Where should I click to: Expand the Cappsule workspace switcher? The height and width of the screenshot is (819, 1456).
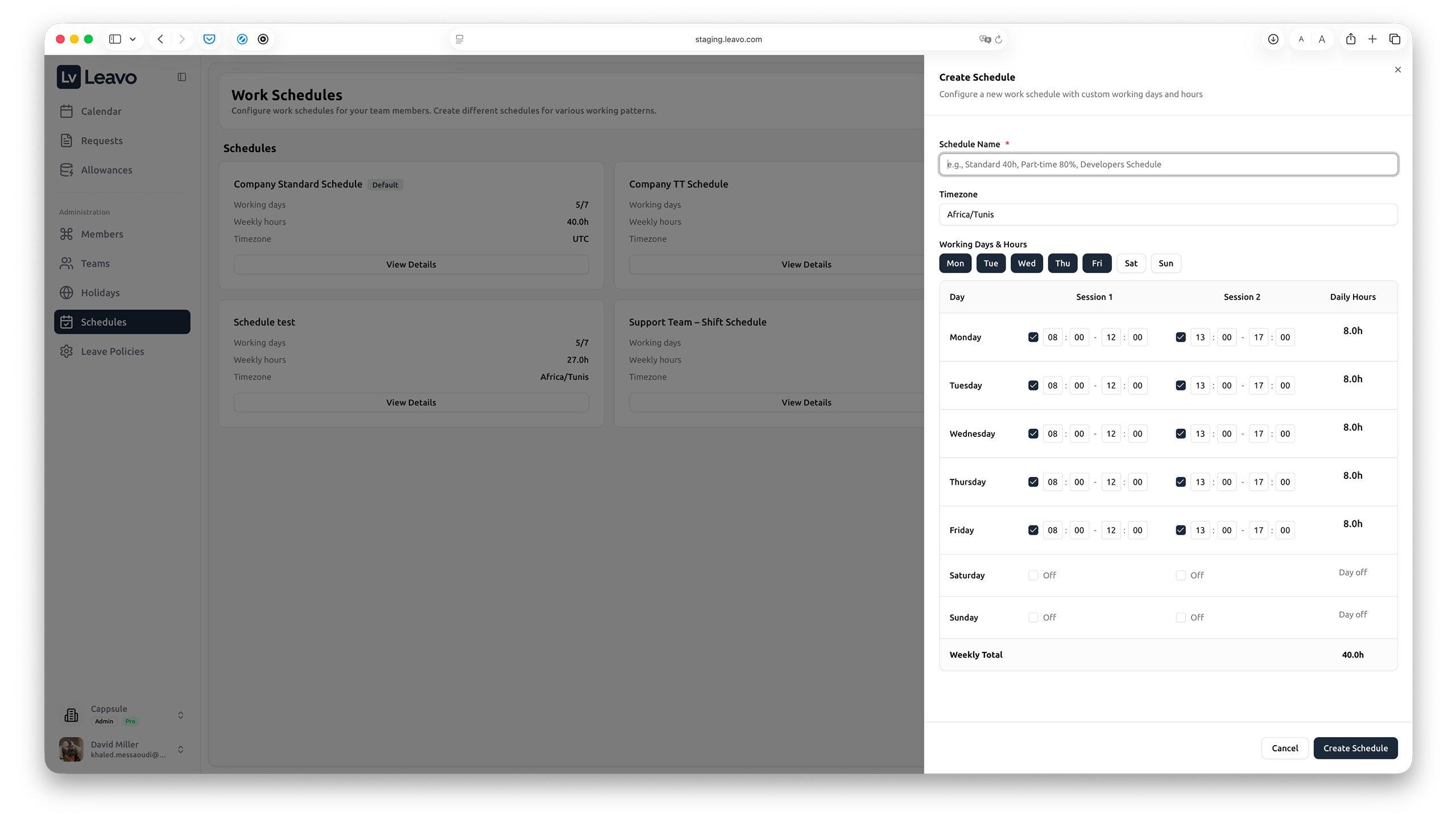180,714
